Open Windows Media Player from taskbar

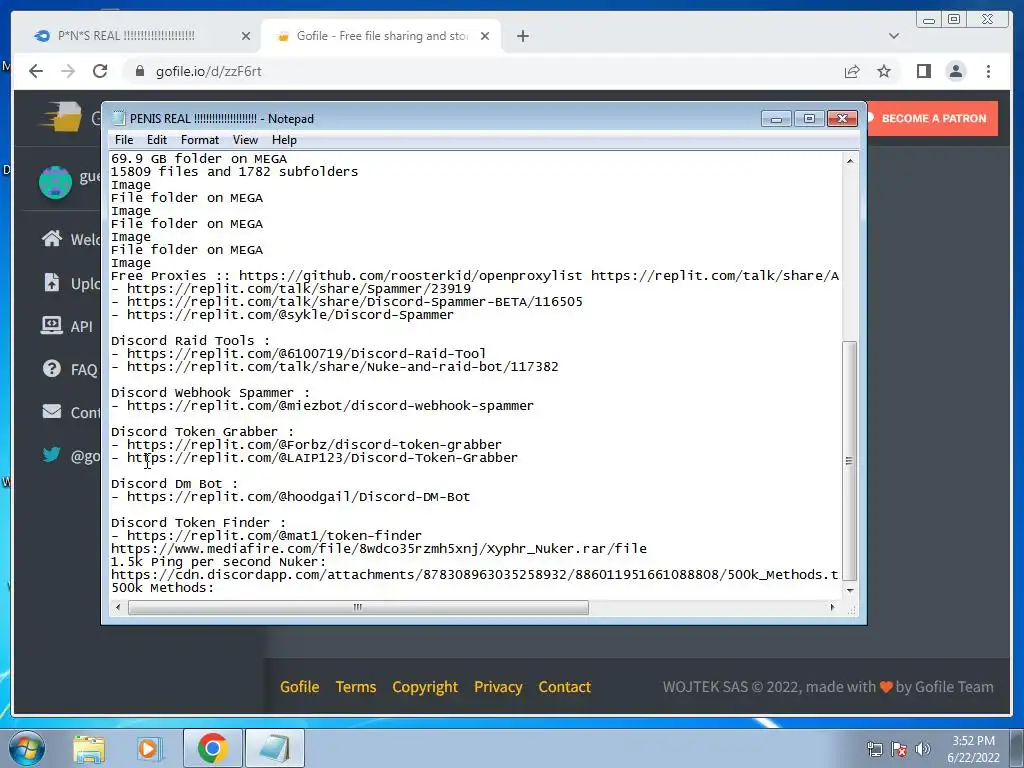[x=149, y=748]
